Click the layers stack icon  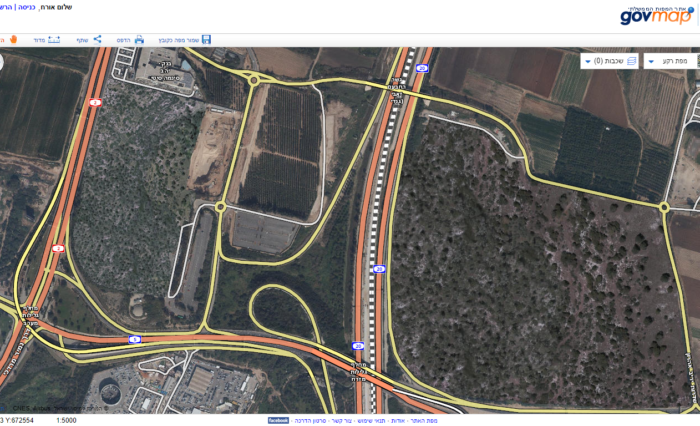tap(631, 61)
